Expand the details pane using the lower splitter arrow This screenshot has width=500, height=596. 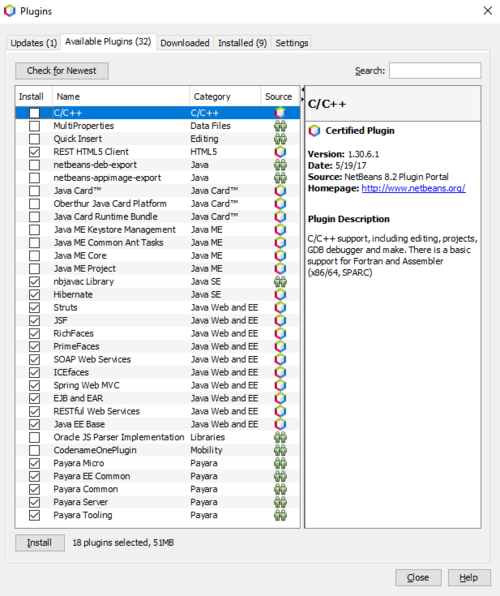303,99
